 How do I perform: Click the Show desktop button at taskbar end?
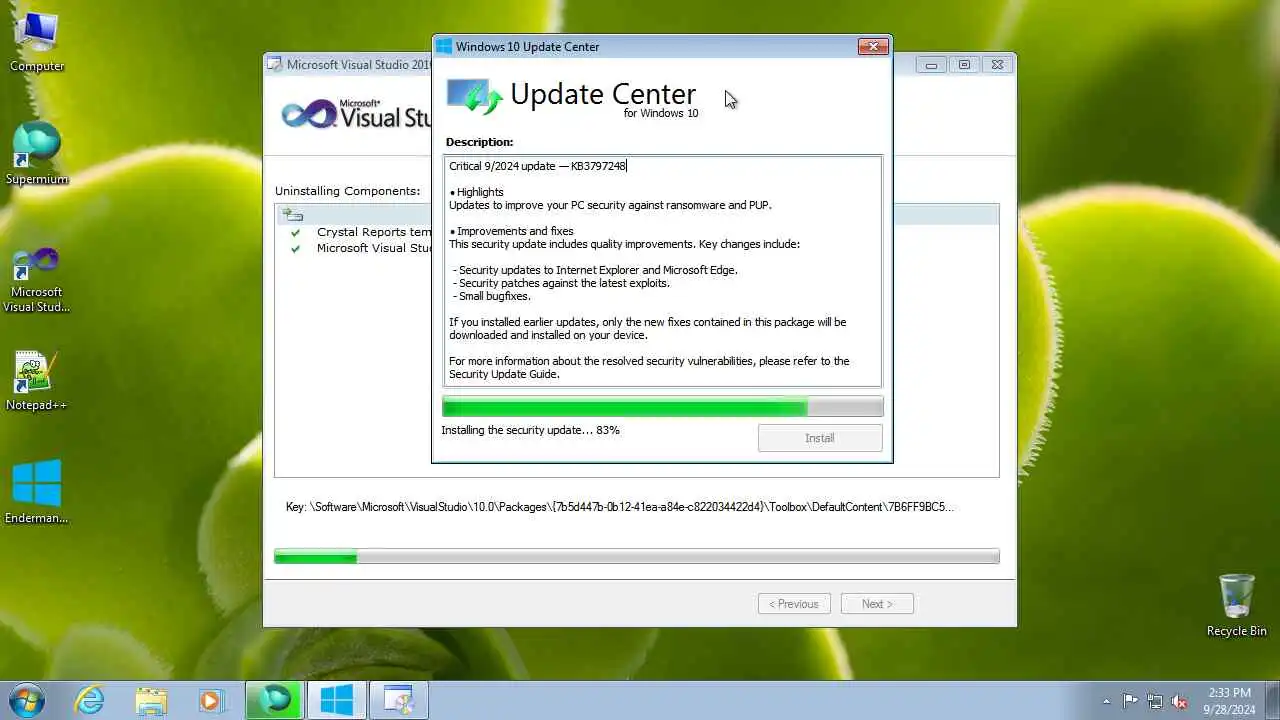pyautogui.click(x=1273, y=701)
